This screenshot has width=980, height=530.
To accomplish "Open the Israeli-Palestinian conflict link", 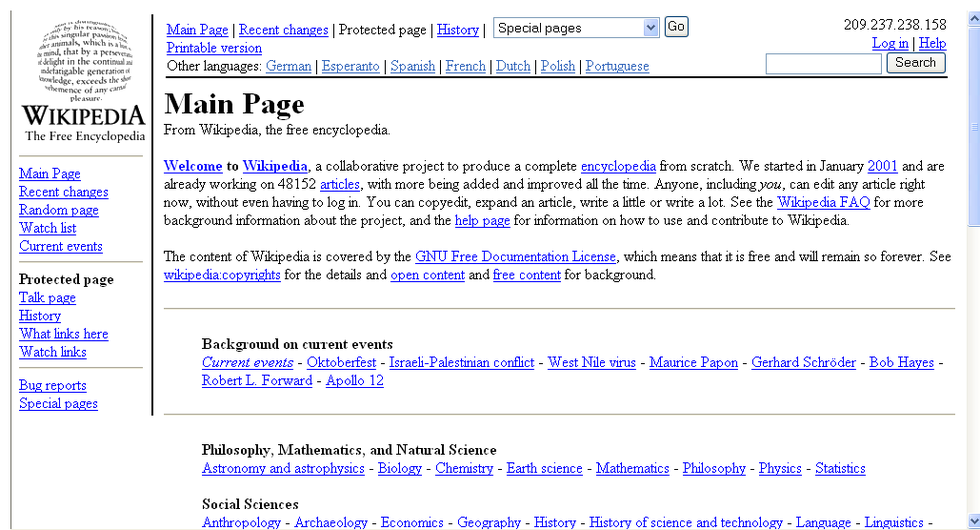I will pos(461,362).
